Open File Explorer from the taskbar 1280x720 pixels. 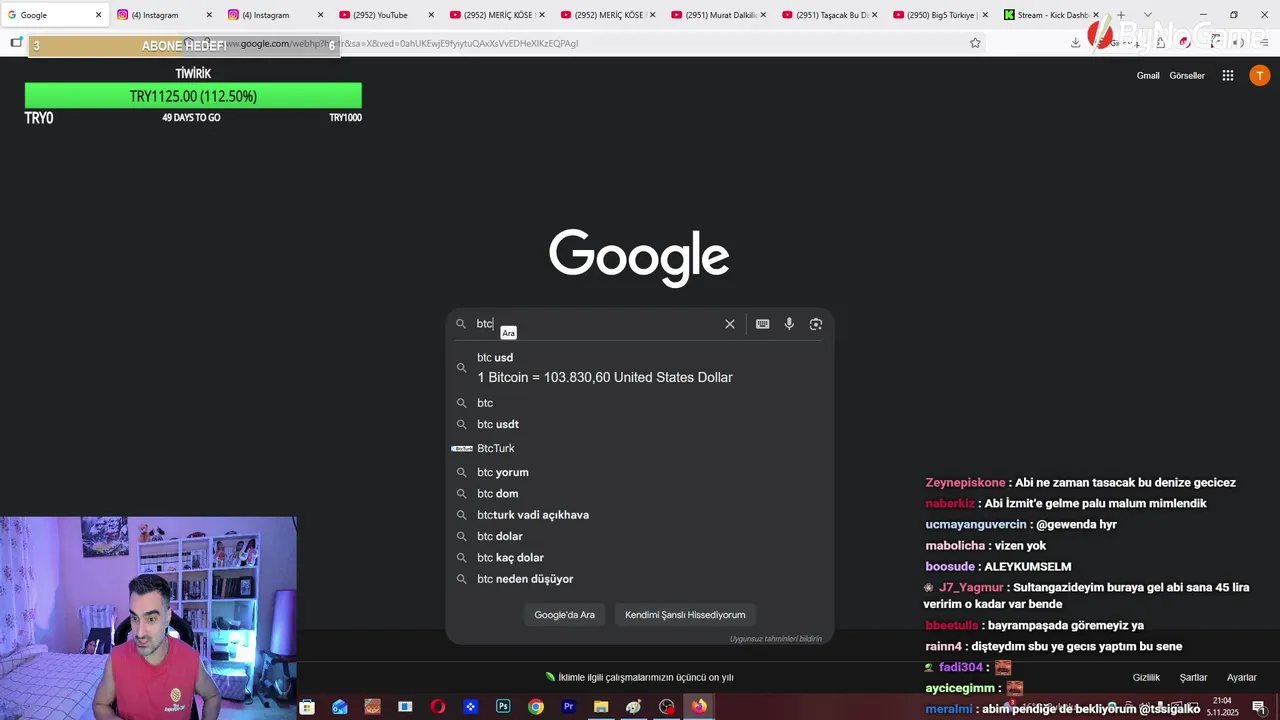(x=601, y=707)
